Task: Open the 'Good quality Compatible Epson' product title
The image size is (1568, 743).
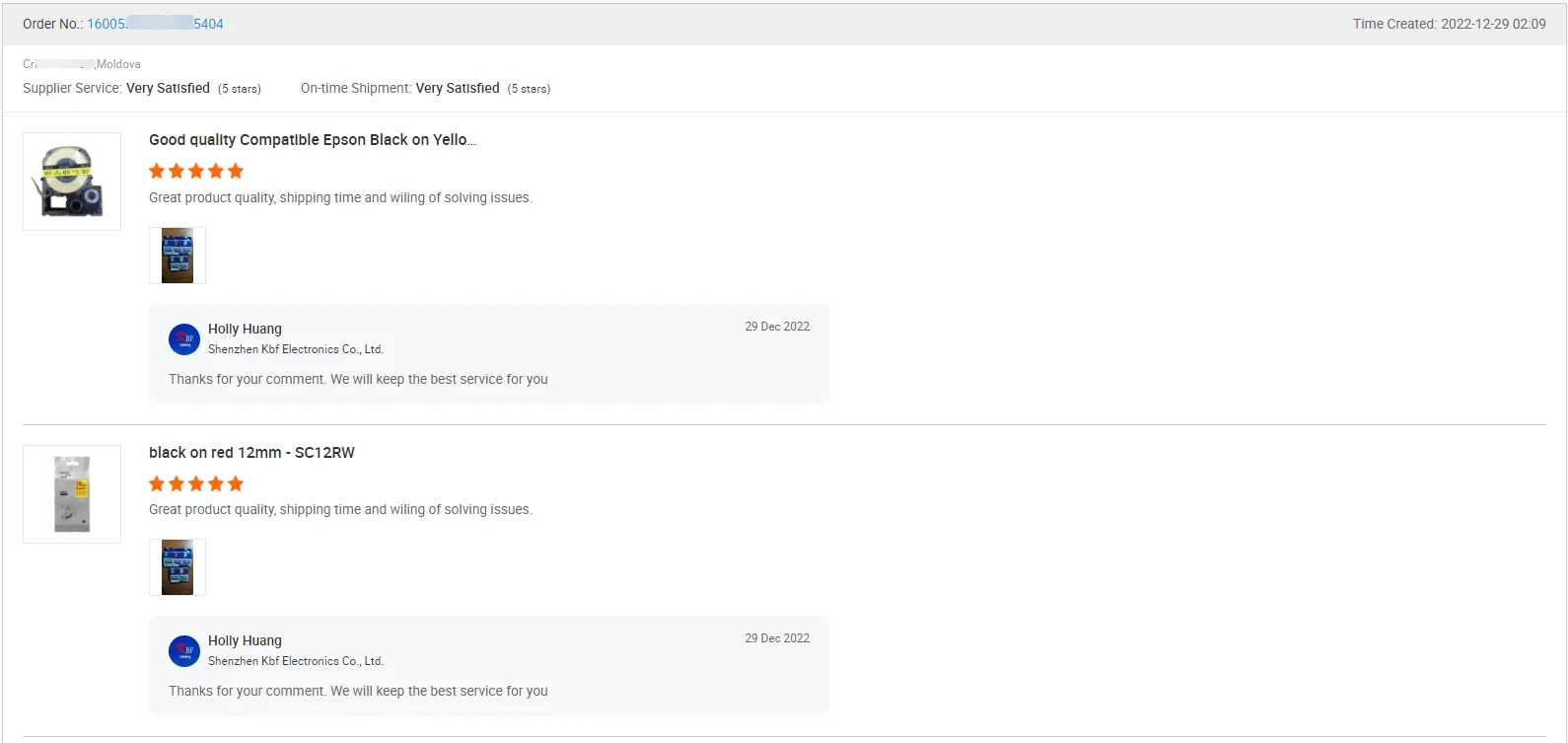Action: pyautogui.click(x=312, y=140)
